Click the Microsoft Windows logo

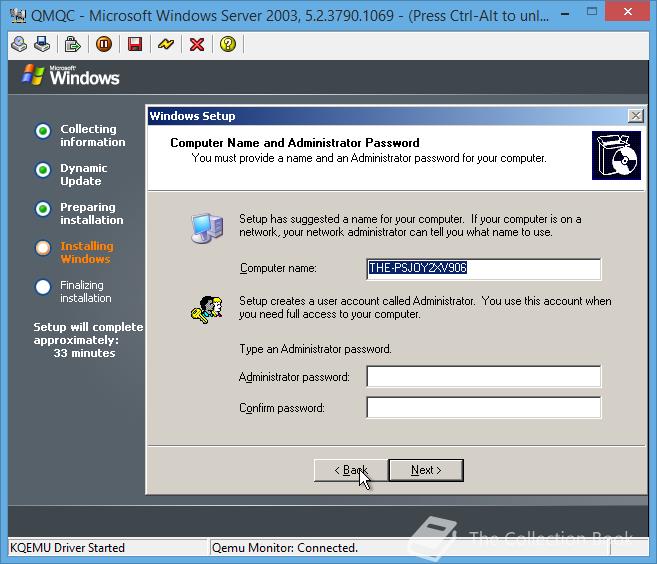(x=71, y=76)
